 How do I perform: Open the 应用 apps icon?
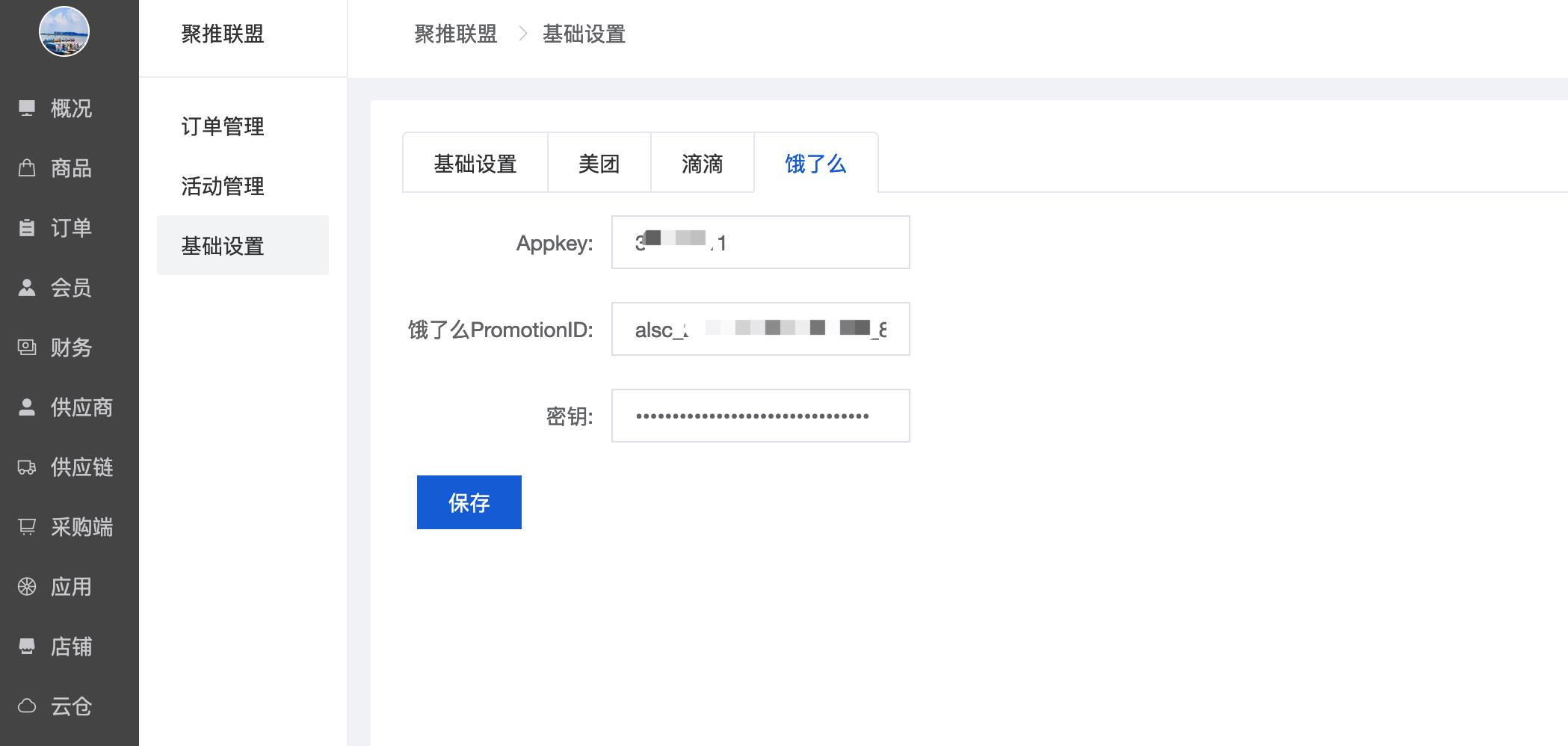[27, 587]
